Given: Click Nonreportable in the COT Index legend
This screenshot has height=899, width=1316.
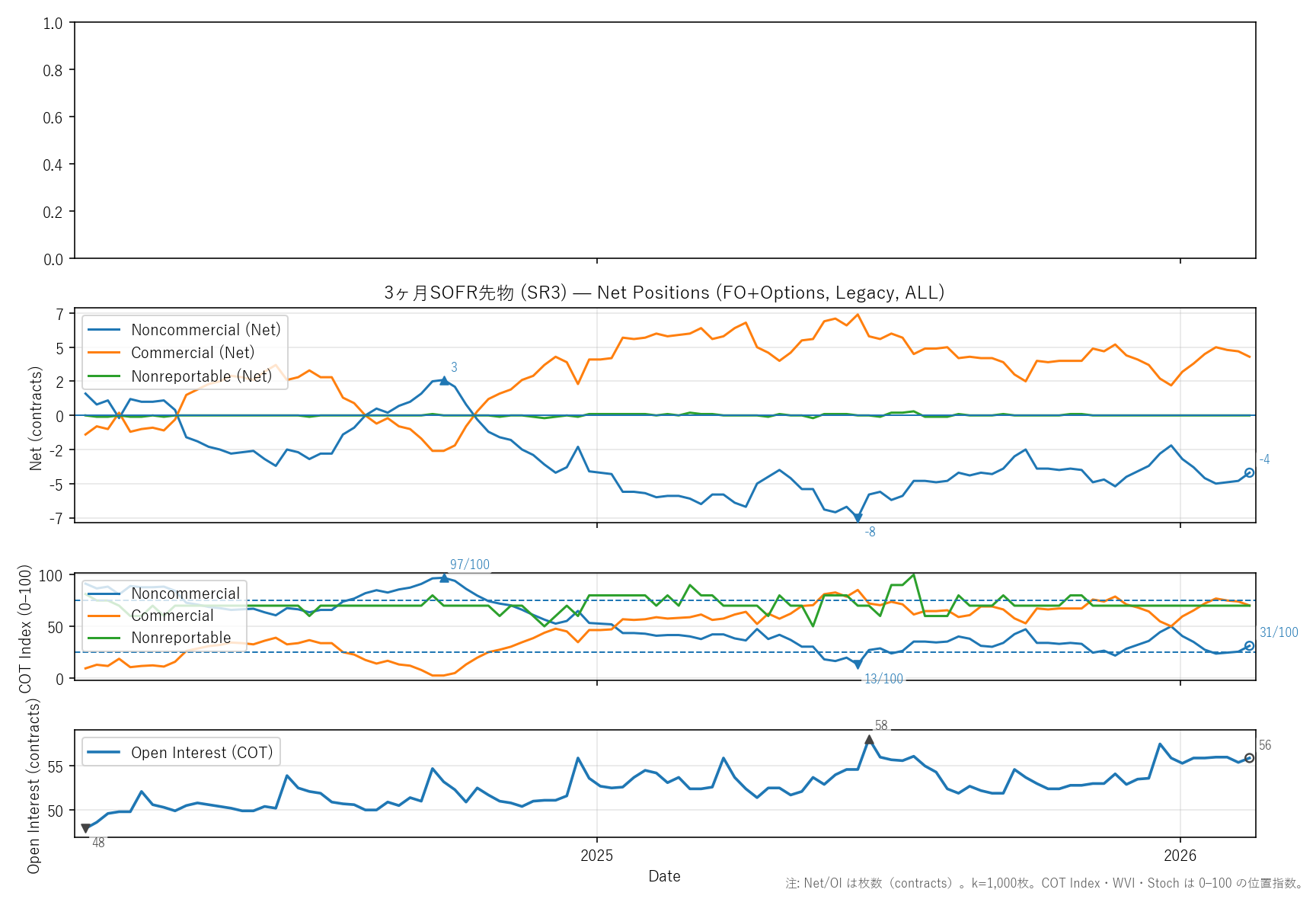Looking at the screenshot, I should tap(180, 638).
